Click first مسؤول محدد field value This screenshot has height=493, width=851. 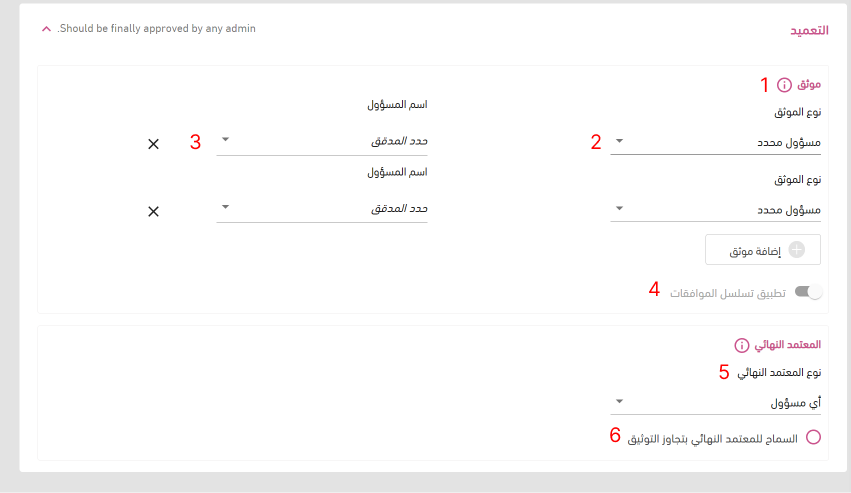(x=789, y=143)
